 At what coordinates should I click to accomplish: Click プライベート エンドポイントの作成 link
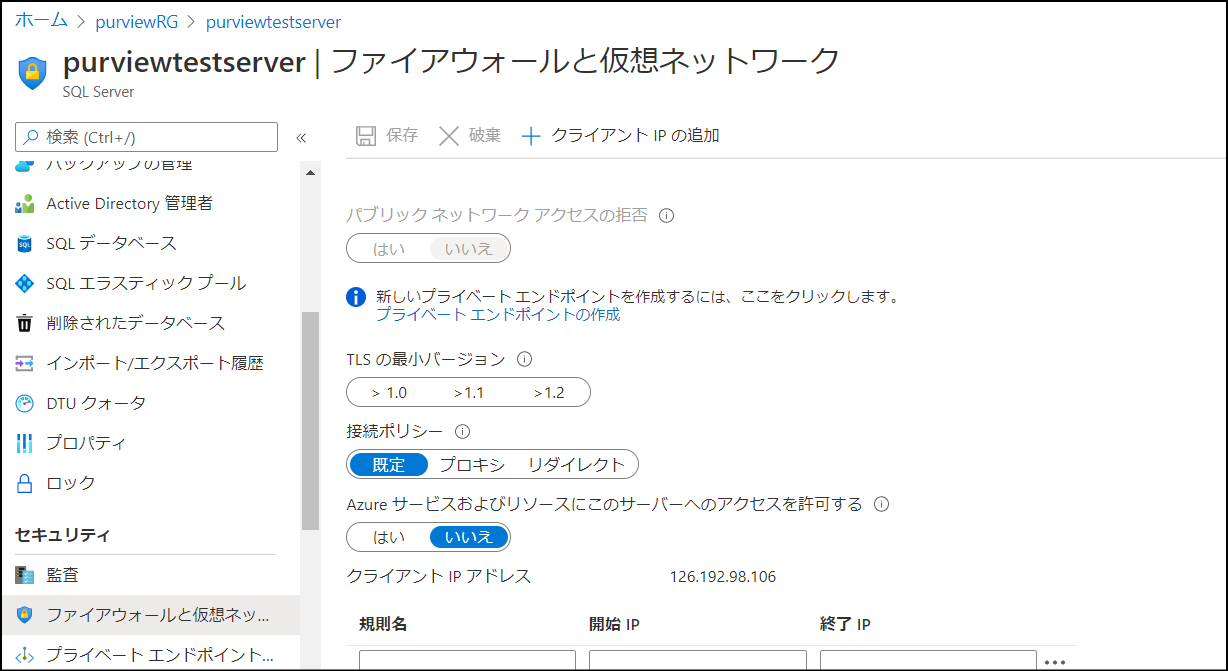pyautogui.click(x=498, y=314)
